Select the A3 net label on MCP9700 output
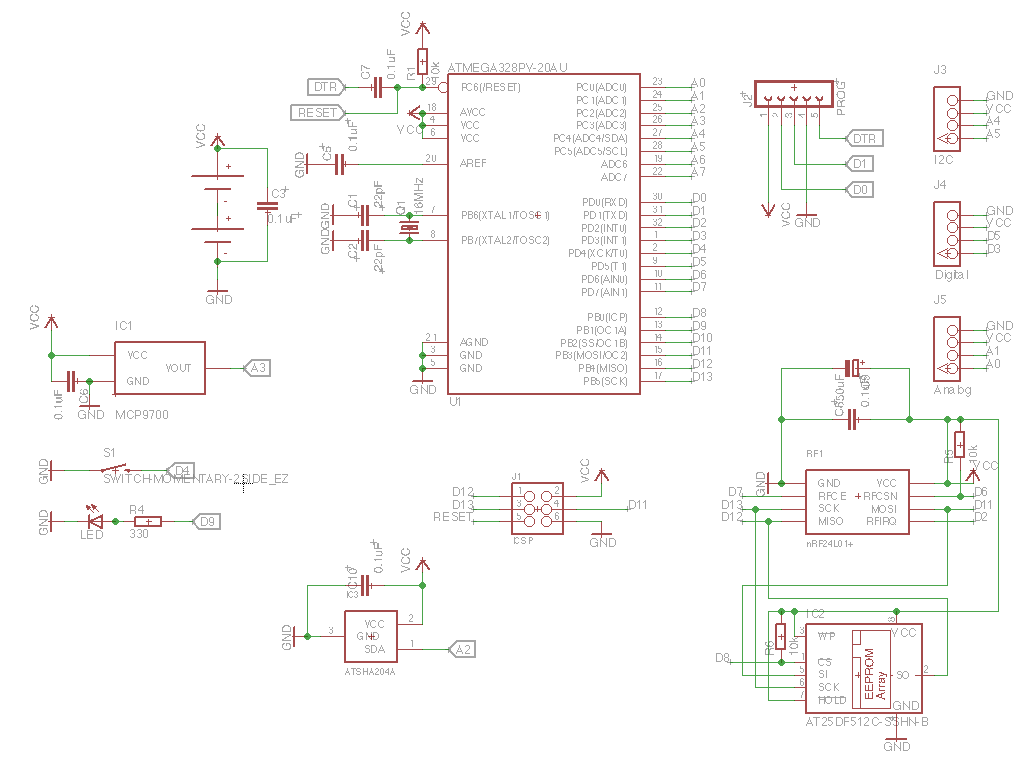Viewport: 1022px width, 759px height. 257,368
